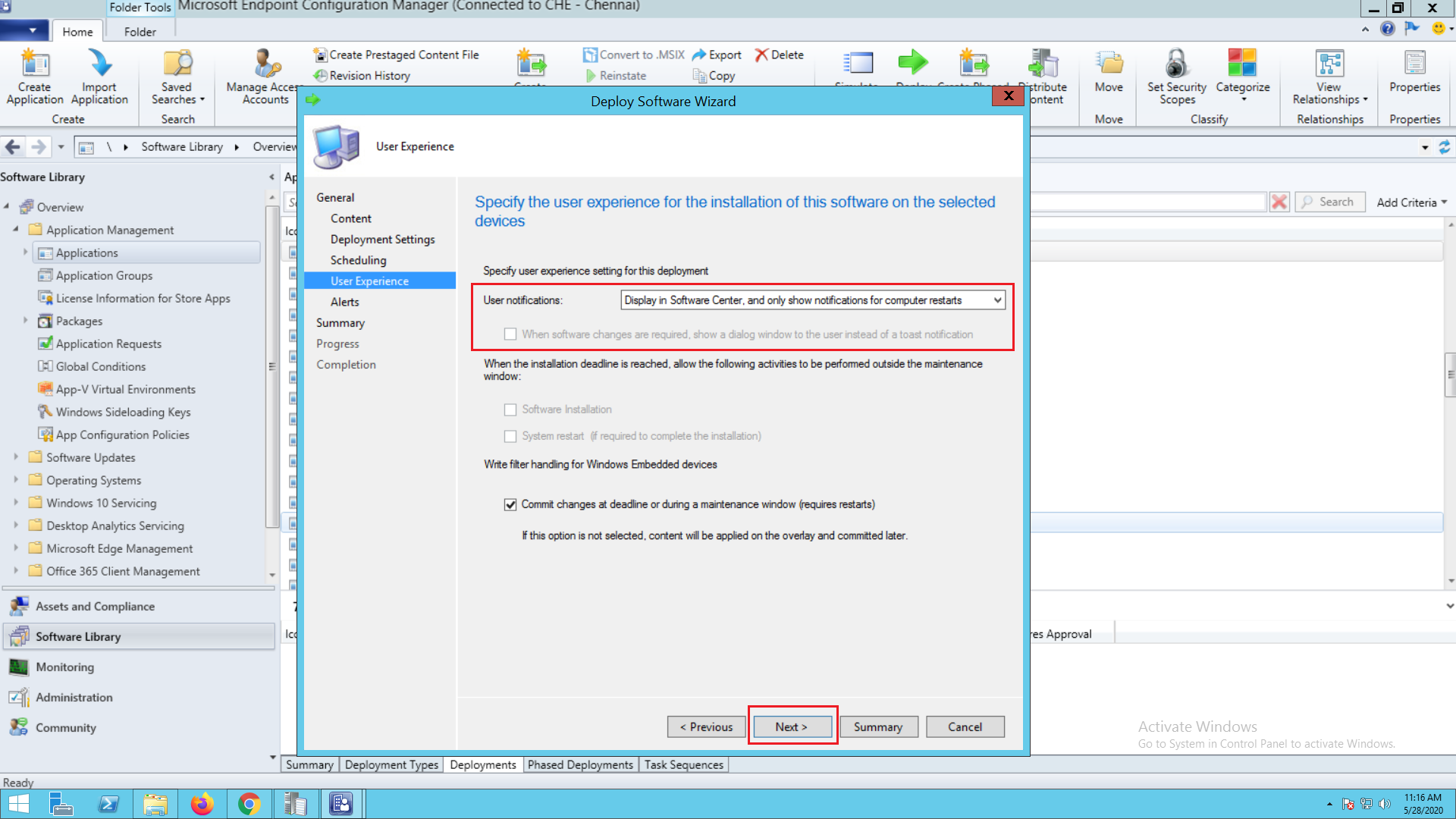
Task: Check the System restart checkbox
Action: point(510,436)
